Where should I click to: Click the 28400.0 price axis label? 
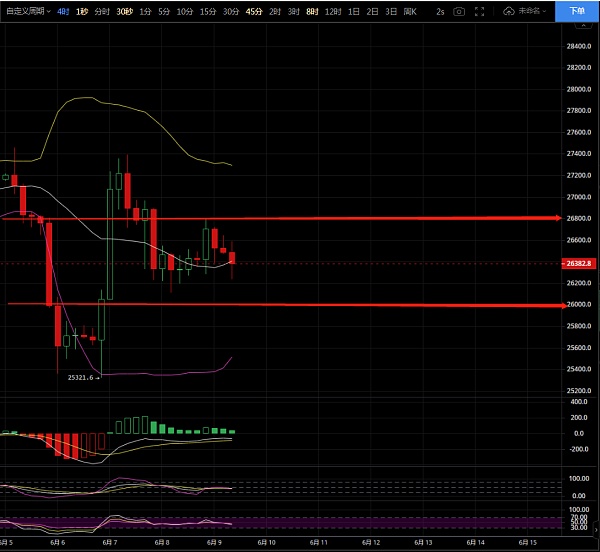coord(579,46)
